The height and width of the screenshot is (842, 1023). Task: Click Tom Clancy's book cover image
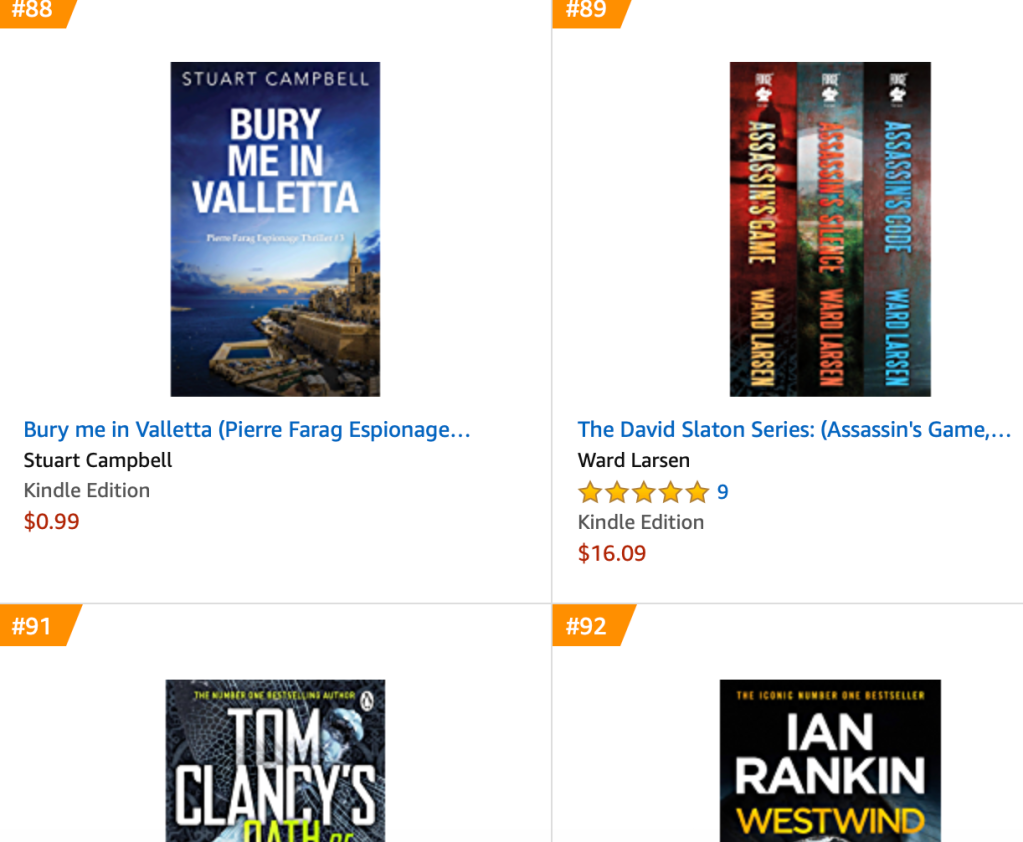tap(275, 760)
